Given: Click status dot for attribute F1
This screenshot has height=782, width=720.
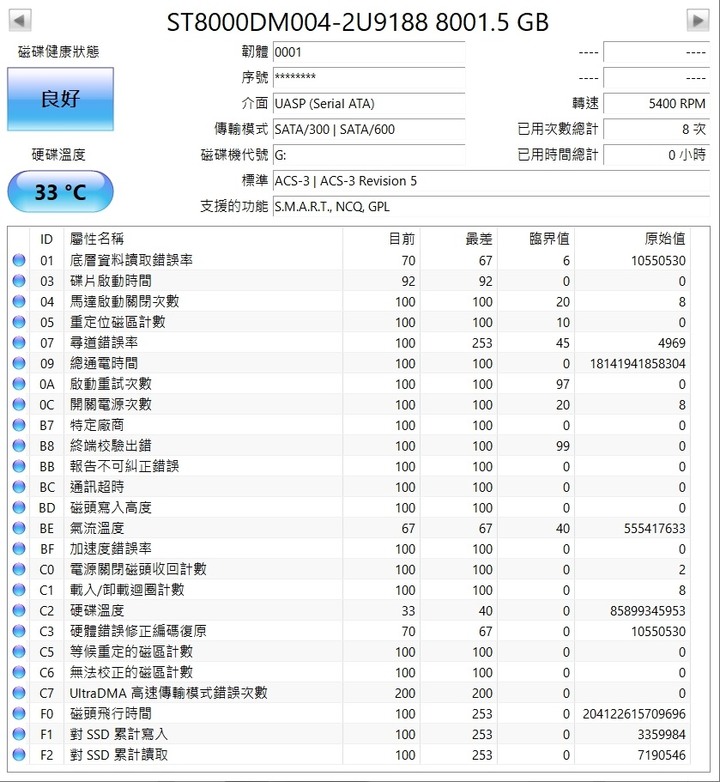Looking at the screenshot, I should pyautogui.click(x=19, y=735).
